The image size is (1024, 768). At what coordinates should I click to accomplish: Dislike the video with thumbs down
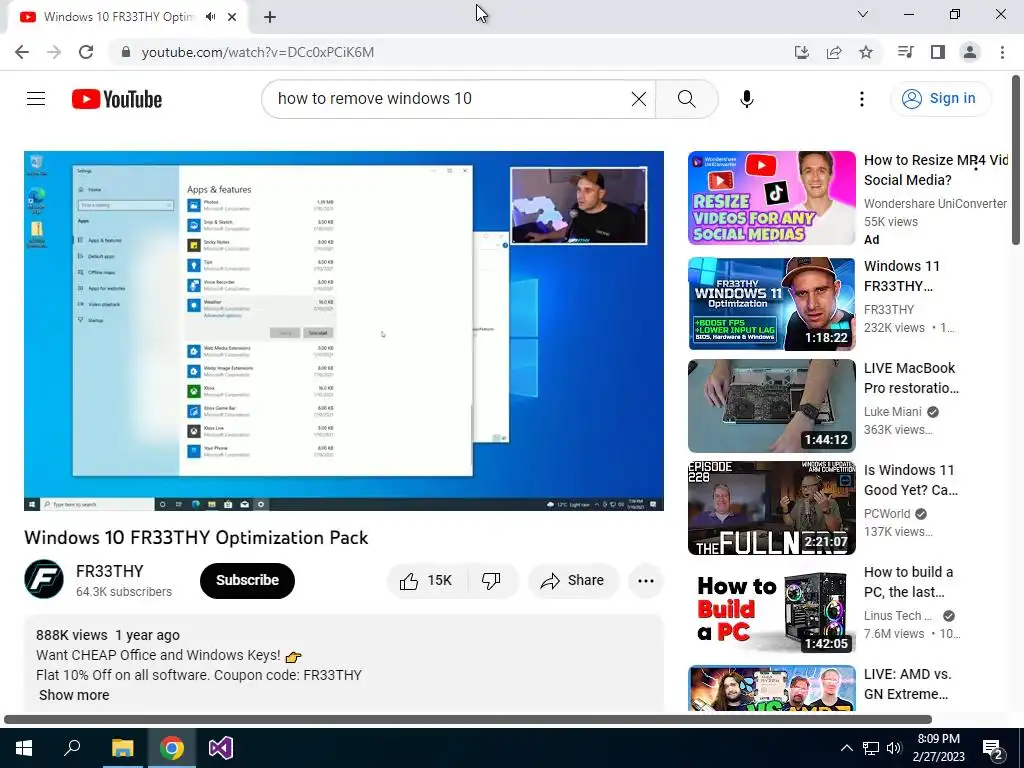(491, 581)
